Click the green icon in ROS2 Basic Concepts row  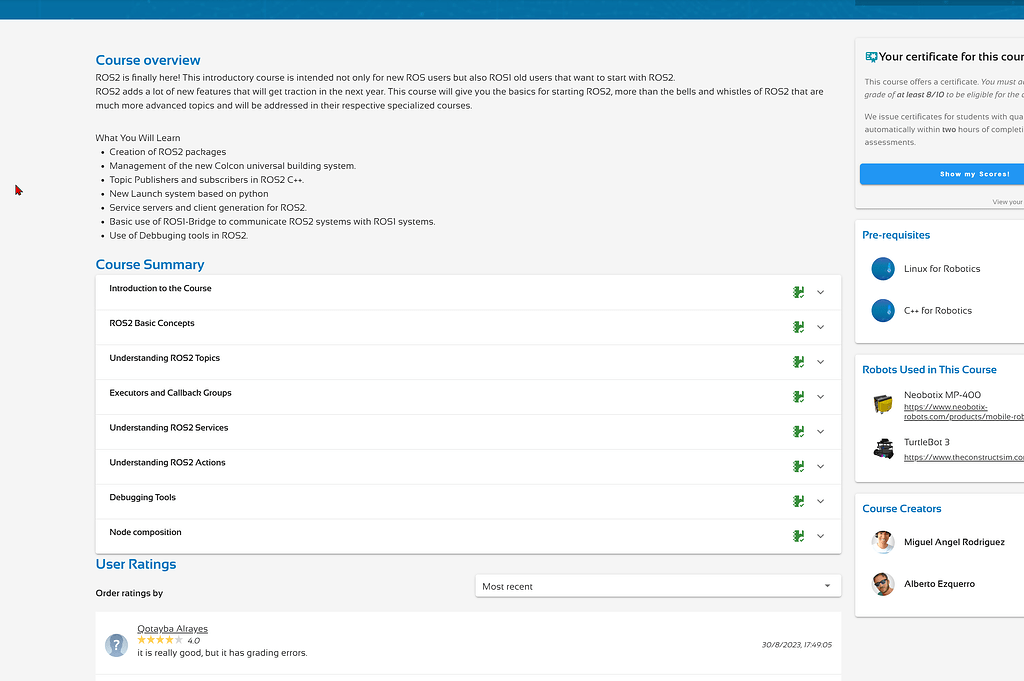tap(798, 327)
